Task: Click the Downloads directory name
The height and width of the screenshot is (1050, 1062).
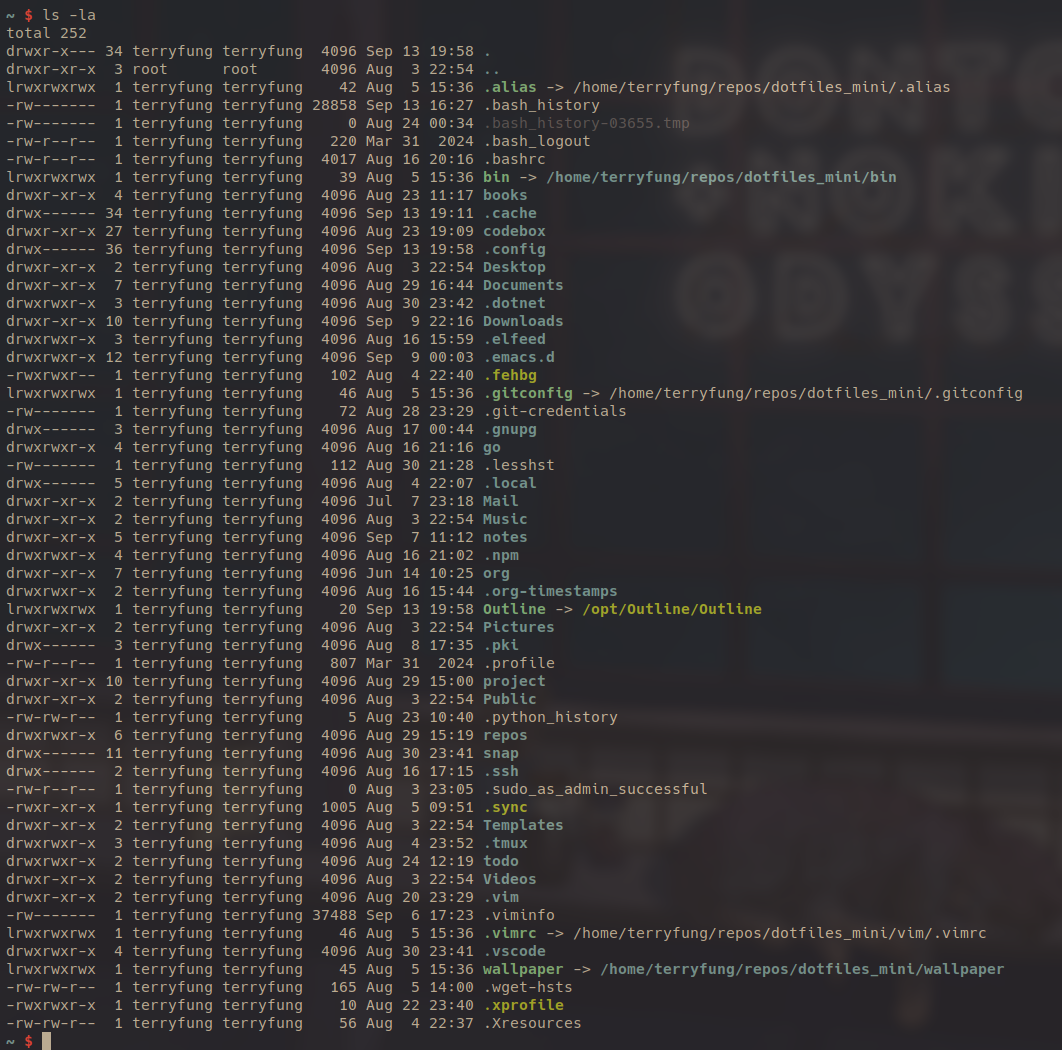Action: coord(523,321)
